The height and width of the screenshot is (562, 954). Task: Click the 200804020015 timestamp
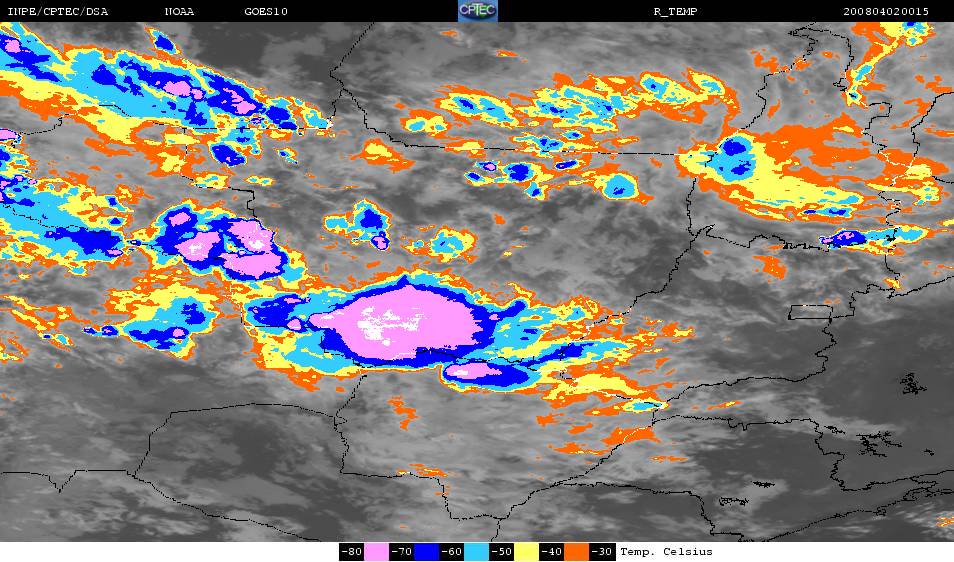[886, 12]
